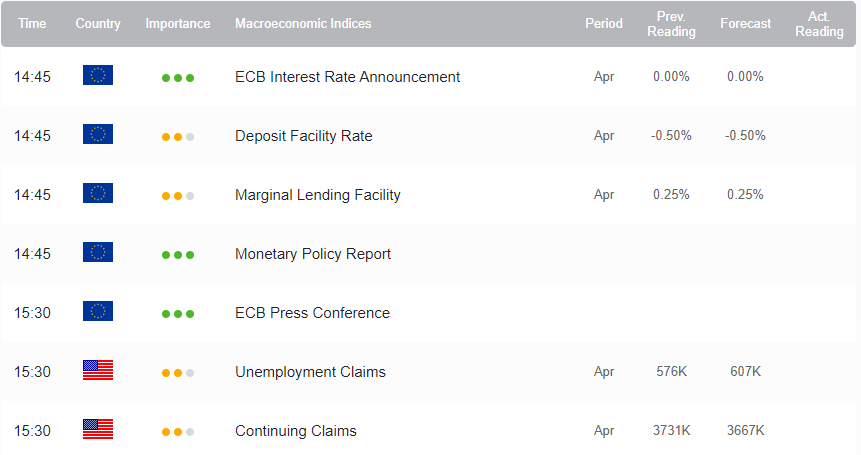This screenshot has width=861, height=455.
Task: Click green importance dots for ECB Interest Rate Announcement
Action: pyautogui.click(x=178, y=78)
